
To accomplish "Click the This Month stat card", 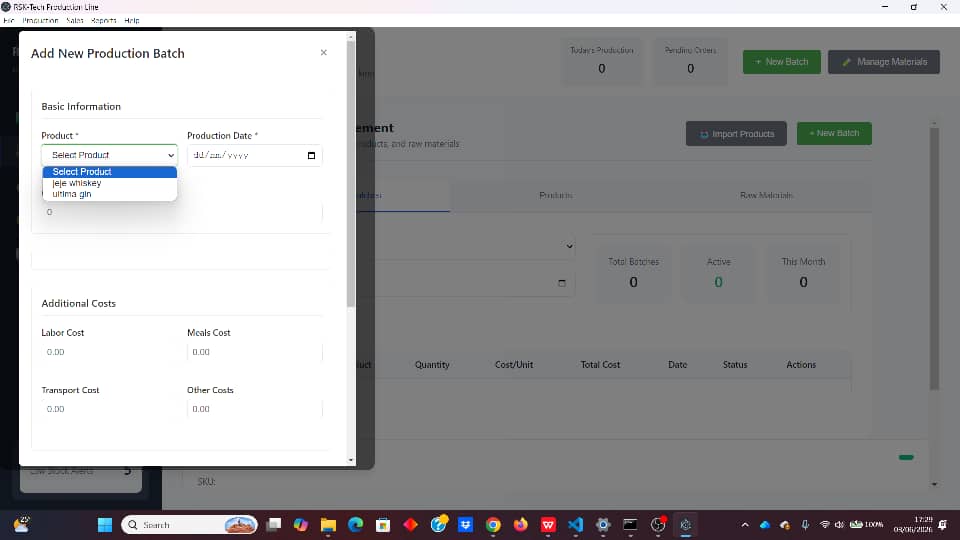I will coord(803,274).
